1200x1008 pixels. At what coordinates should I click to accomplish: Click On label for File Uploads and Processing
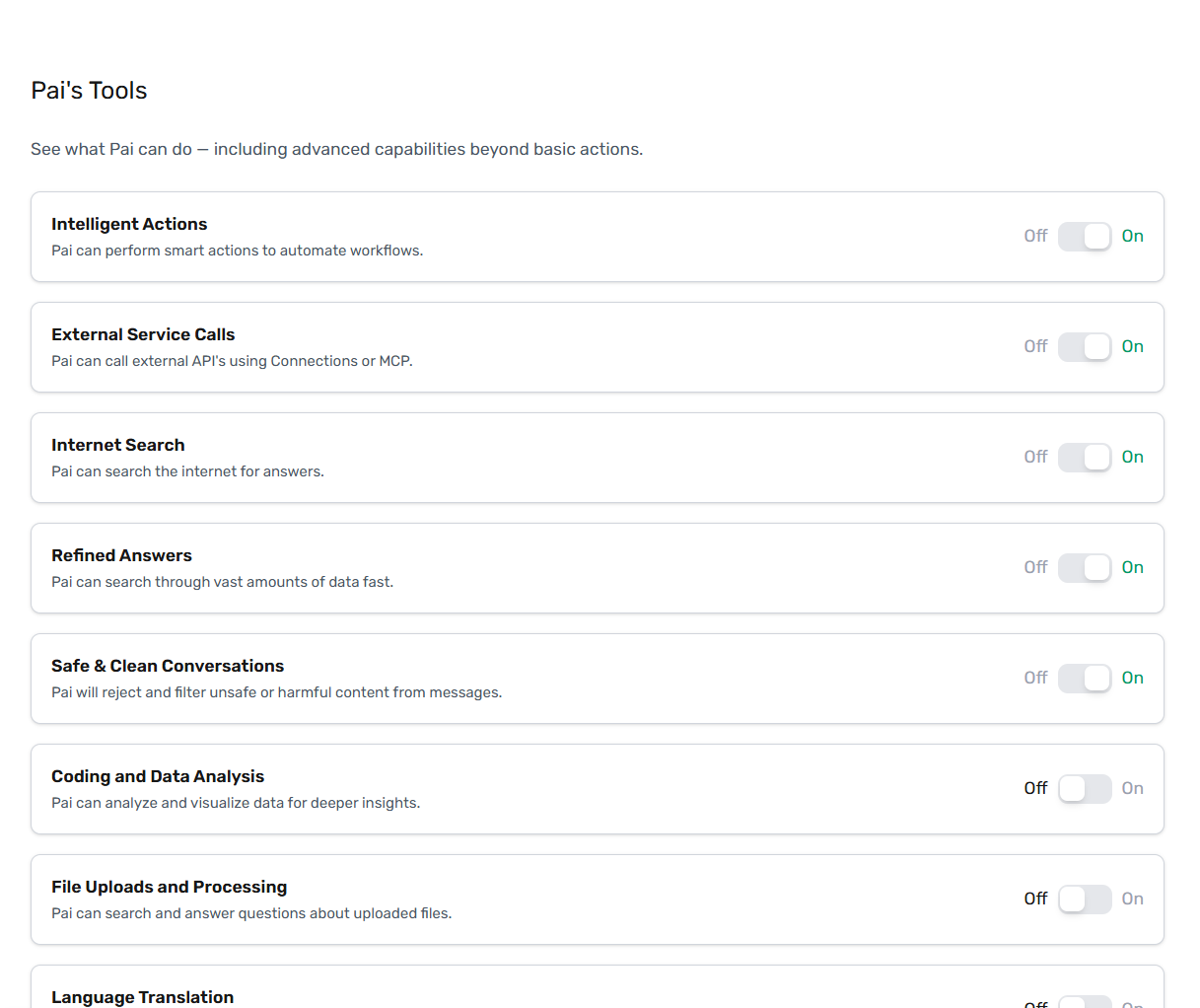(x=1133, y=899)
